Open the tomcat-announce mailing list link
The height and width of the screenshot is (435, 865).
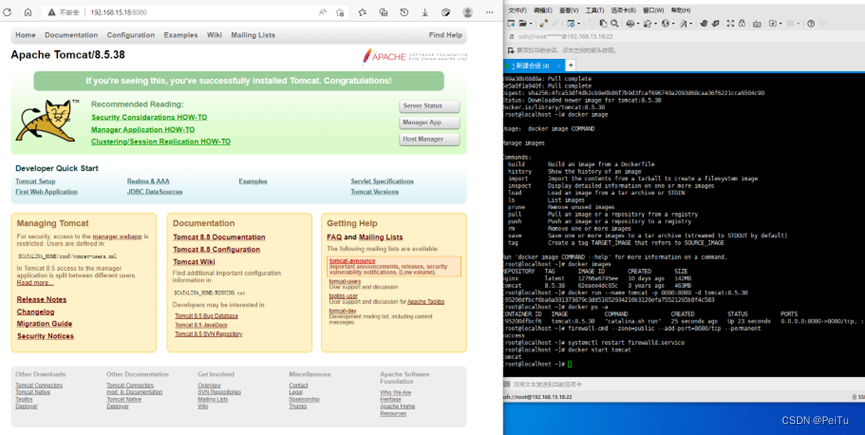tap(352, 261)
